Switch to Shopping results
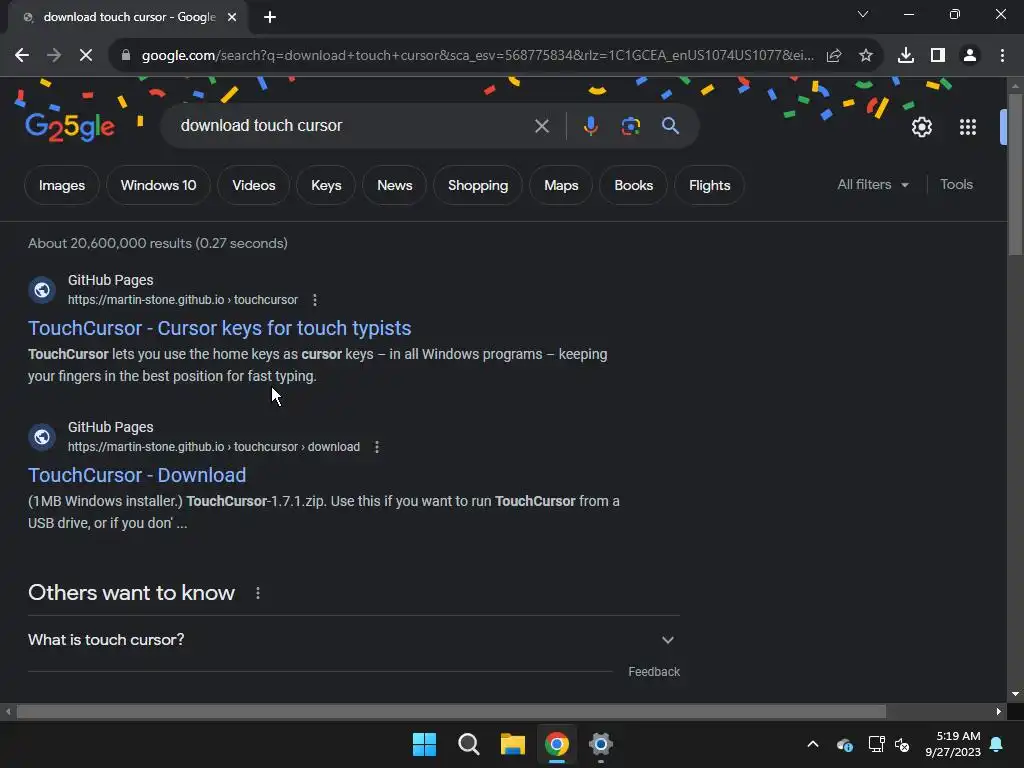1024x768 pixels. coord(478,185)
